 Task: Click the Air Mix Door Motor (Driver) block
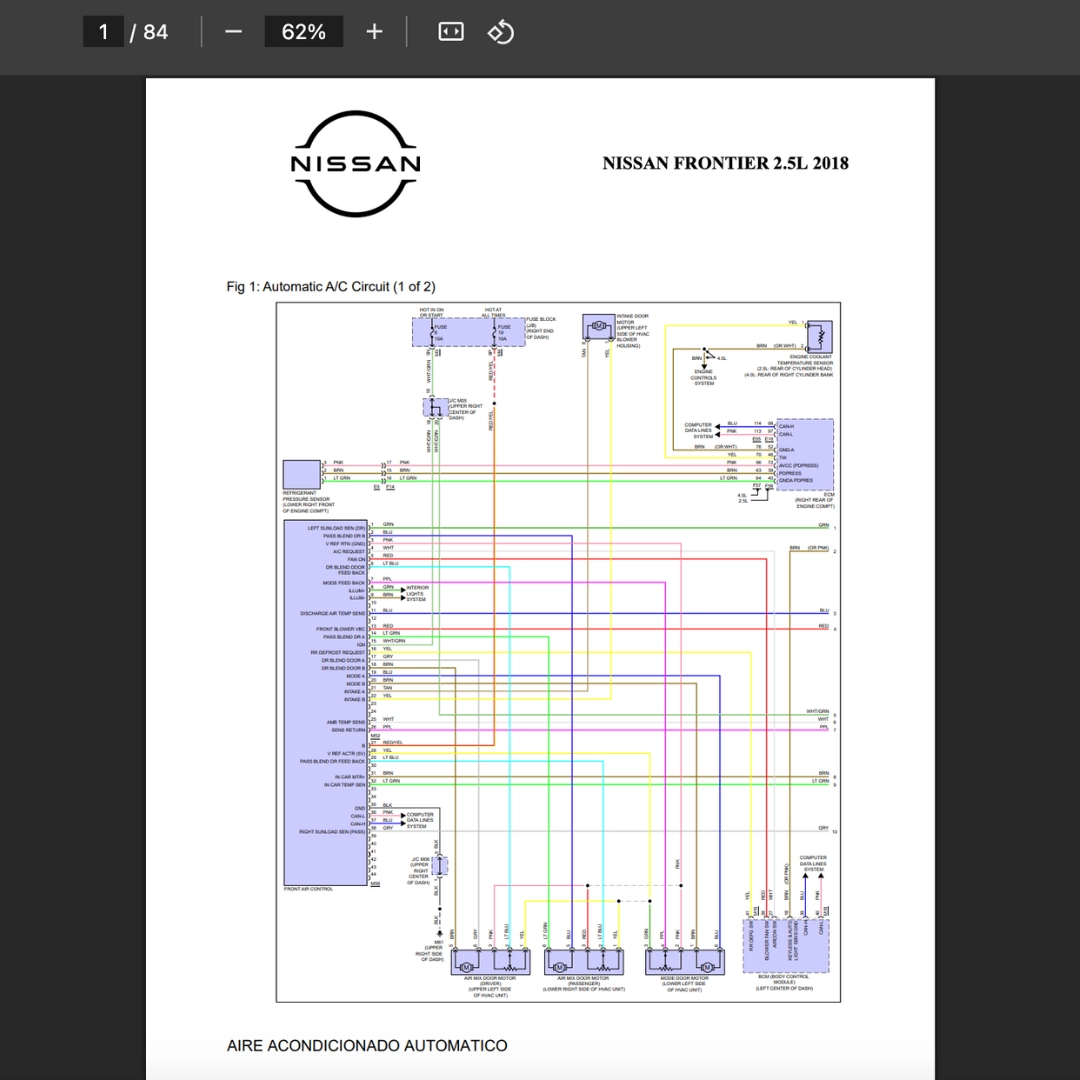tap(490, 962)
